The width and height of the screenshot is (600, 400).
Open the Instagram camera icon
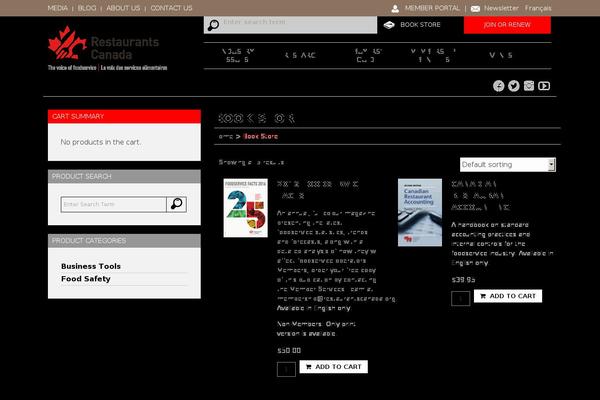point(529,86)
